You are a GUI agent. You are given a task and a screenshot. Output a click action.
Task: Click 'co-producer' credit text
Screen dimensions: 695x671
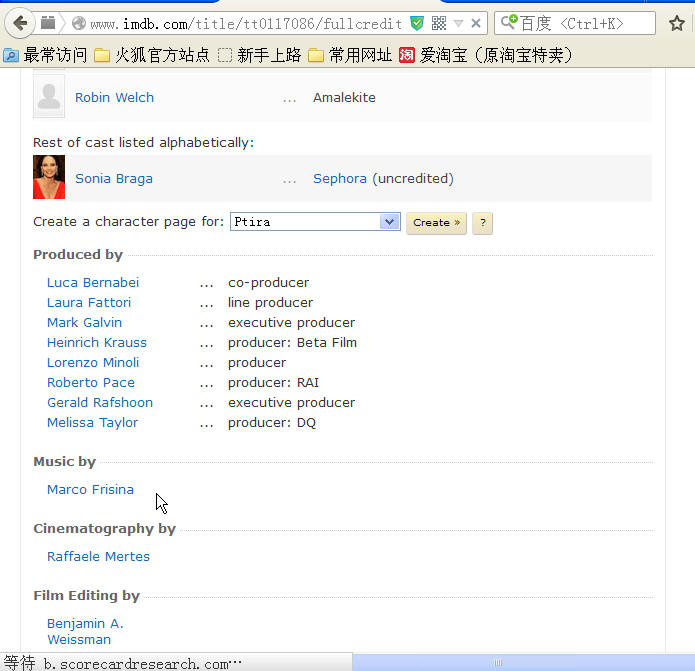pos(269,283)
